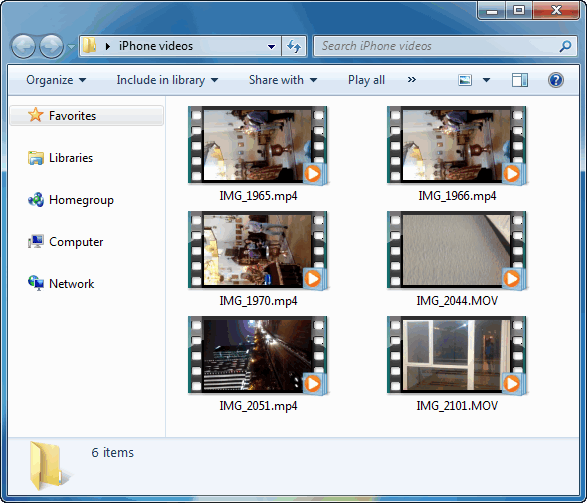Viewport: 587px width, 503px height.
Task: Open the Organize menu
Action: (56, 80)
